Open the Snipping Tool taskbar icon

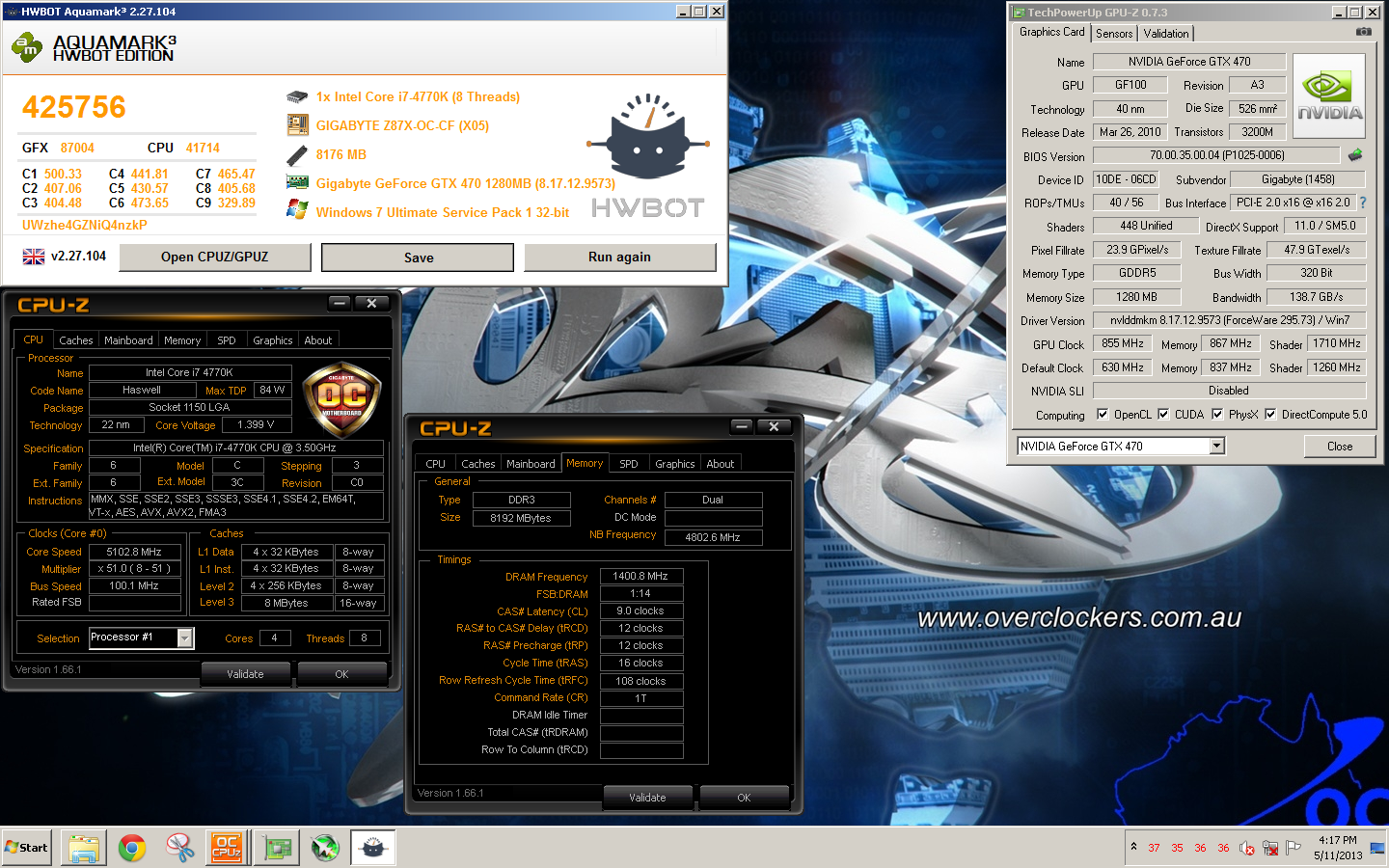tap(180, 848)
